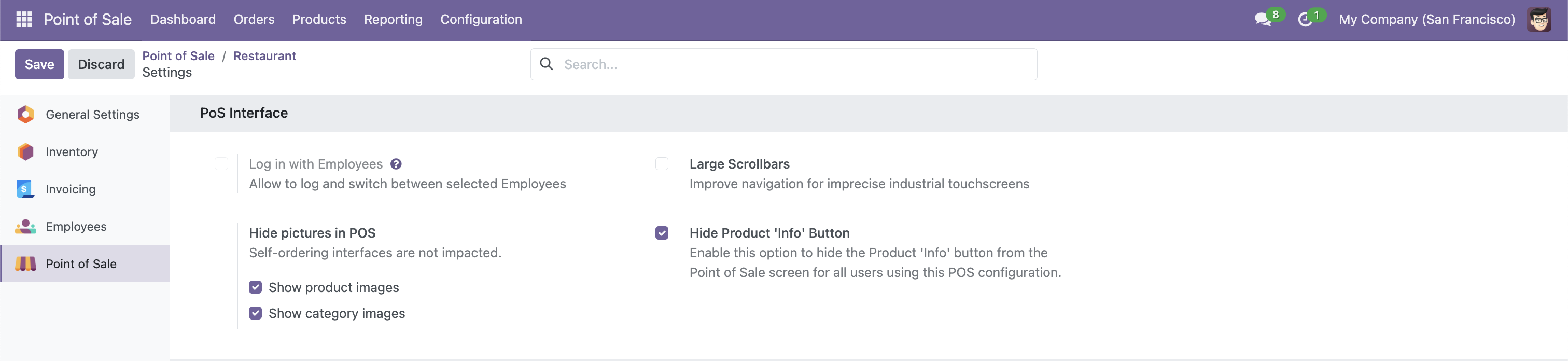Click the Employees people icon
1568x361 pixels.
[x=25, y=227]
